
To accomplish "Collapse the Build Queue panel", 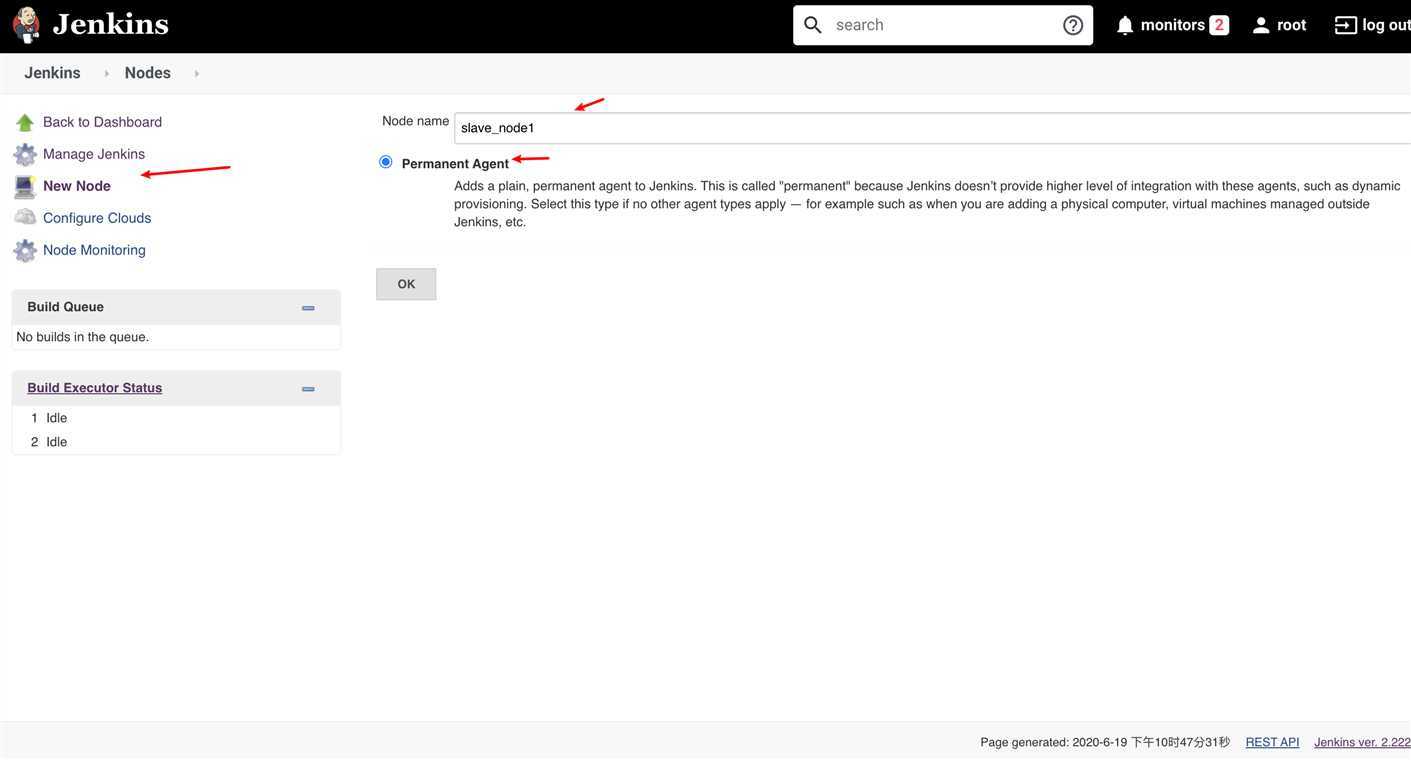I will pos(308,308).
